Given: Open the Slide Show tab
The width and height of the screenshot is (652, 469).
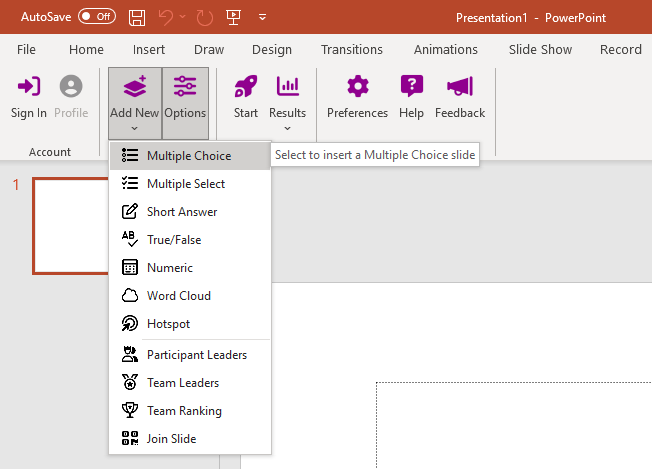Looking at the screenshot, I should click(x=540, y=49).
